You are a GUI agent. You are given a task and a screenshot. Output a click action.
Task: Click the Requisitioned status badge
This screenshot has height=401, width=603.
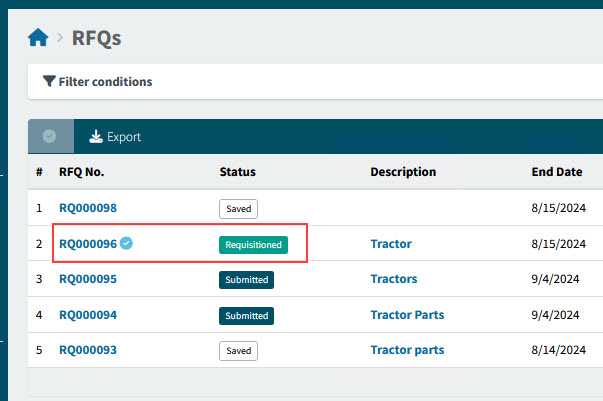(x=253, y=245)
